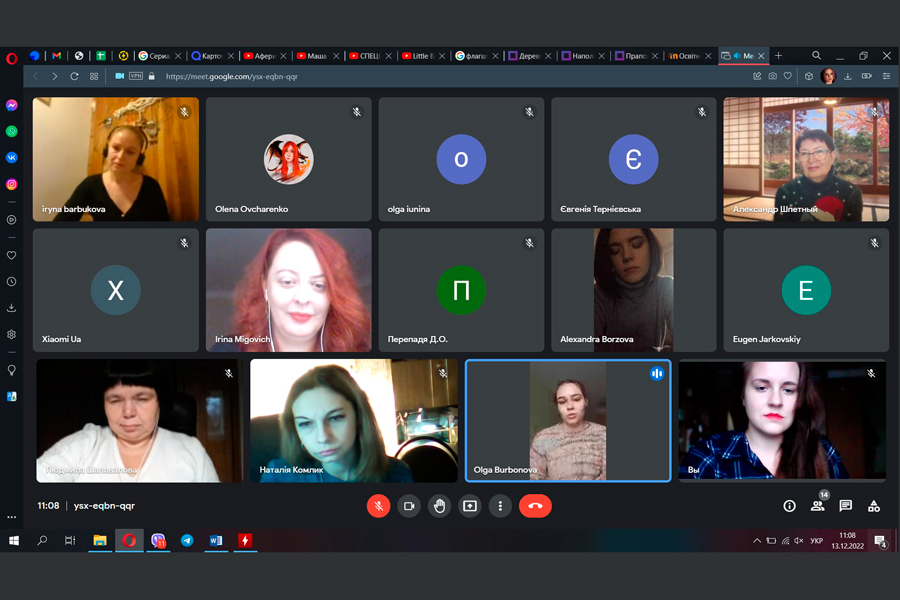Open taskbar search
The width and height of the screenshot is (900, 600).
click(42, 540)
